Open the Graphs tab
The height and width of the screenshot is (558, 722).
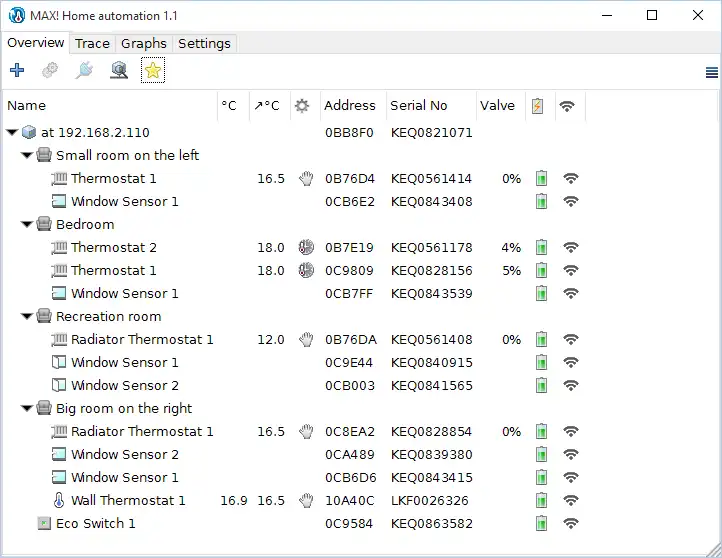144,44
